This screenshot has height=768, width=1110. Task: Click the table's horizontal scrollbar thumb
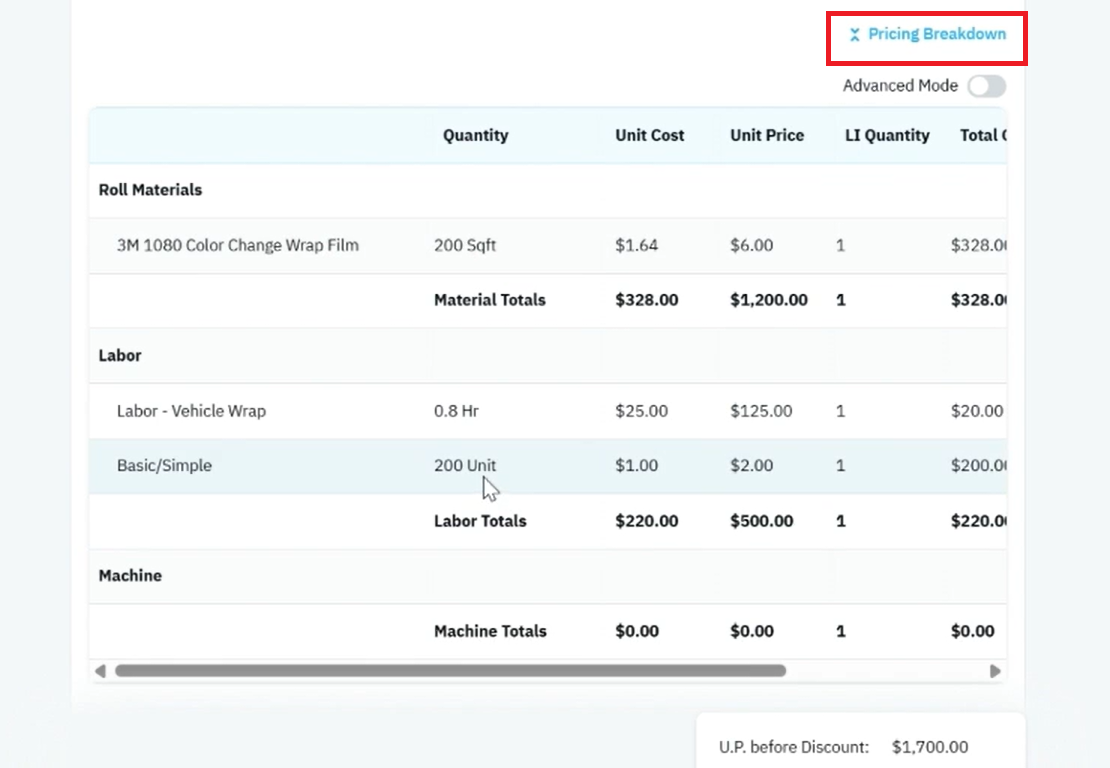pyautogui.click(x=450, y=671)
